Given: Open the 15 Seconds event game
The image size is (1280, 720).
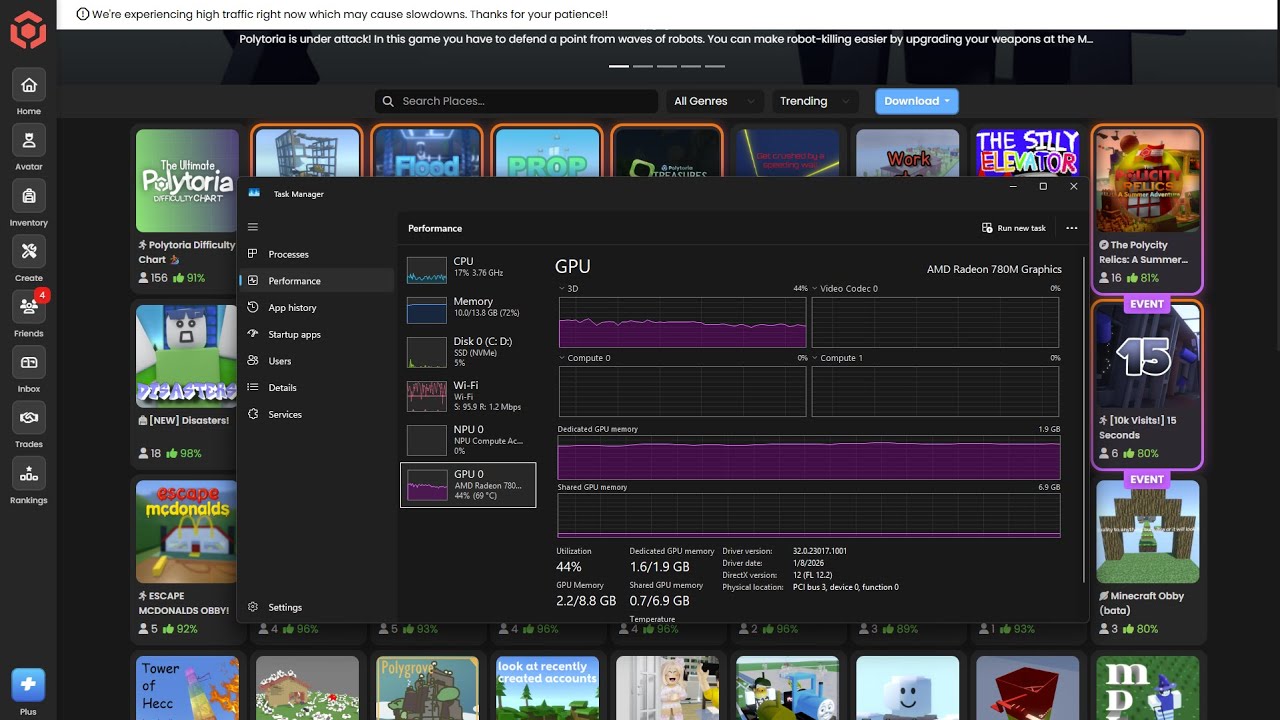Looking at the screenshot, I should pyautogui.click(x=1147, y=356).
